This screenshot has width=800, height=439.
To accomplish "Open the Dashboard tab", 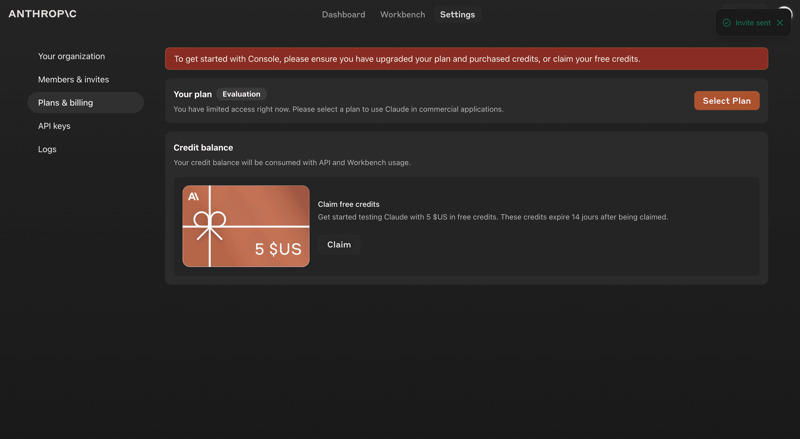I will [343, 14].
